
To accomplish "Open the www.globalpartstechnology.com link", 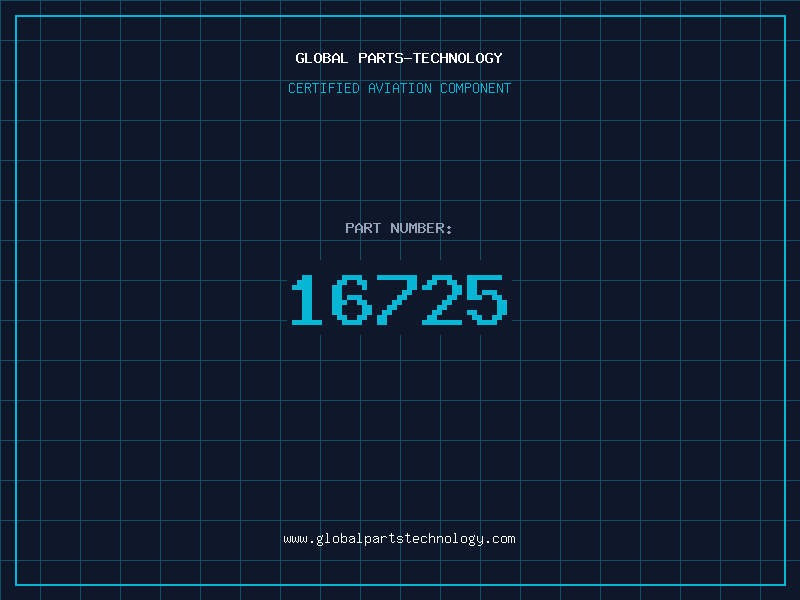I will [x=399, y=539].
